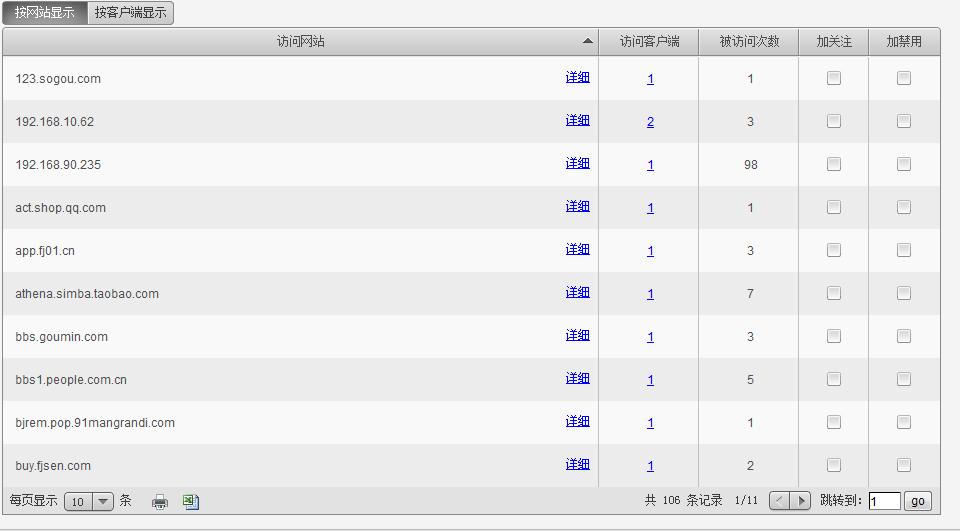Select site name 192.168.90.235

click(58, 165)
